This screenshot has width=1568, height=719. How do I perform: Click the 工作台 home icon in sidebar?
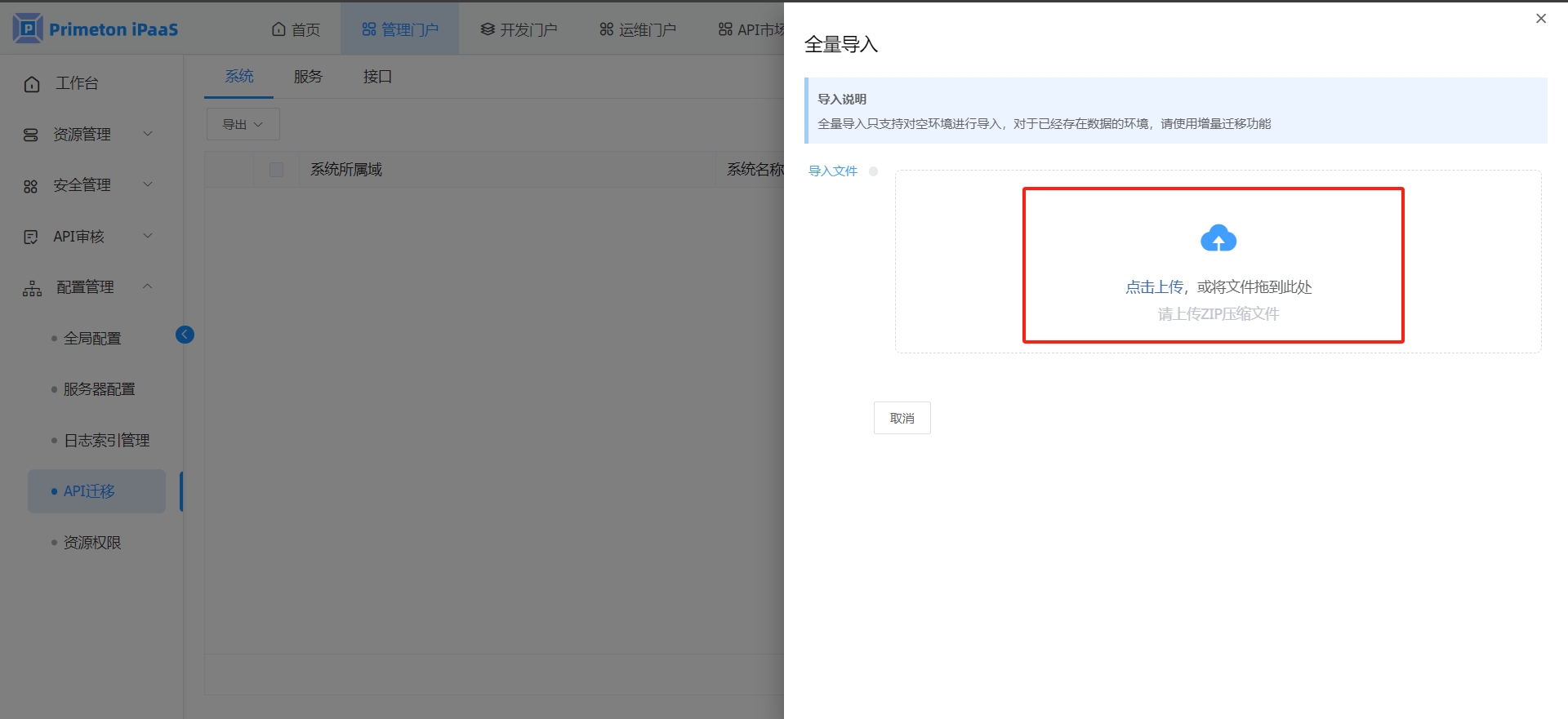[32, 84]
